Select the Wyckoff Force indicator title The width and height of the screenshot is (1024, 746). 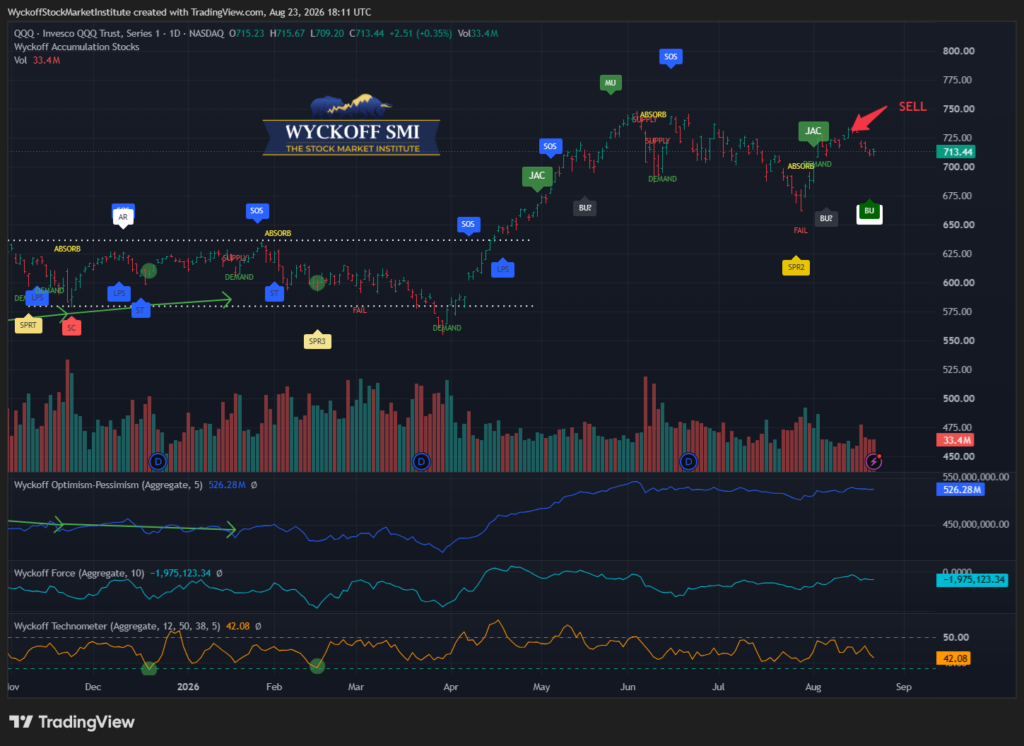[x=79, y=574]
